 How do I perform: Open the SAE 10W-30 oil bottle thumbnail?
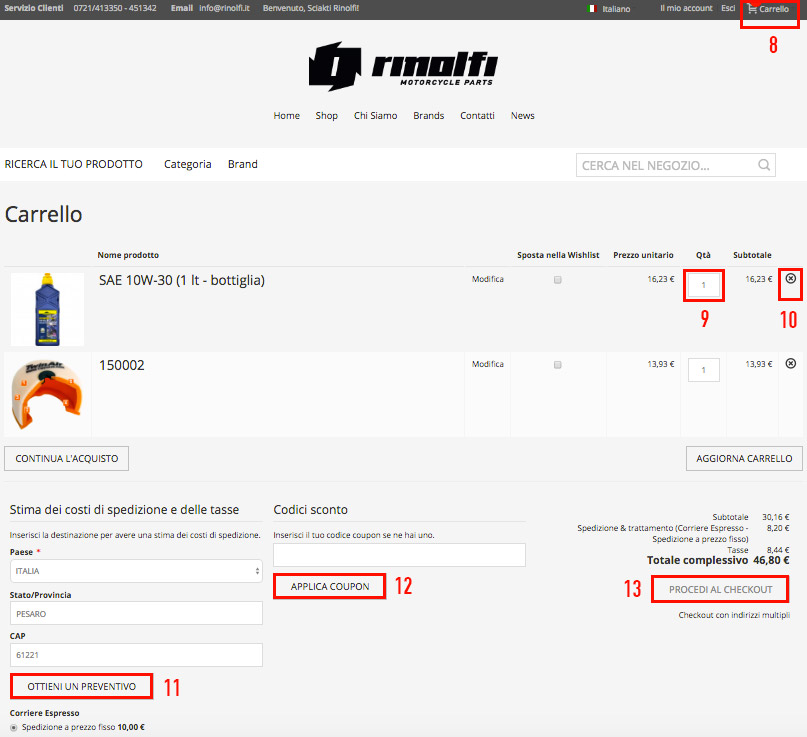pyautogui.click(x=47, y=309)
